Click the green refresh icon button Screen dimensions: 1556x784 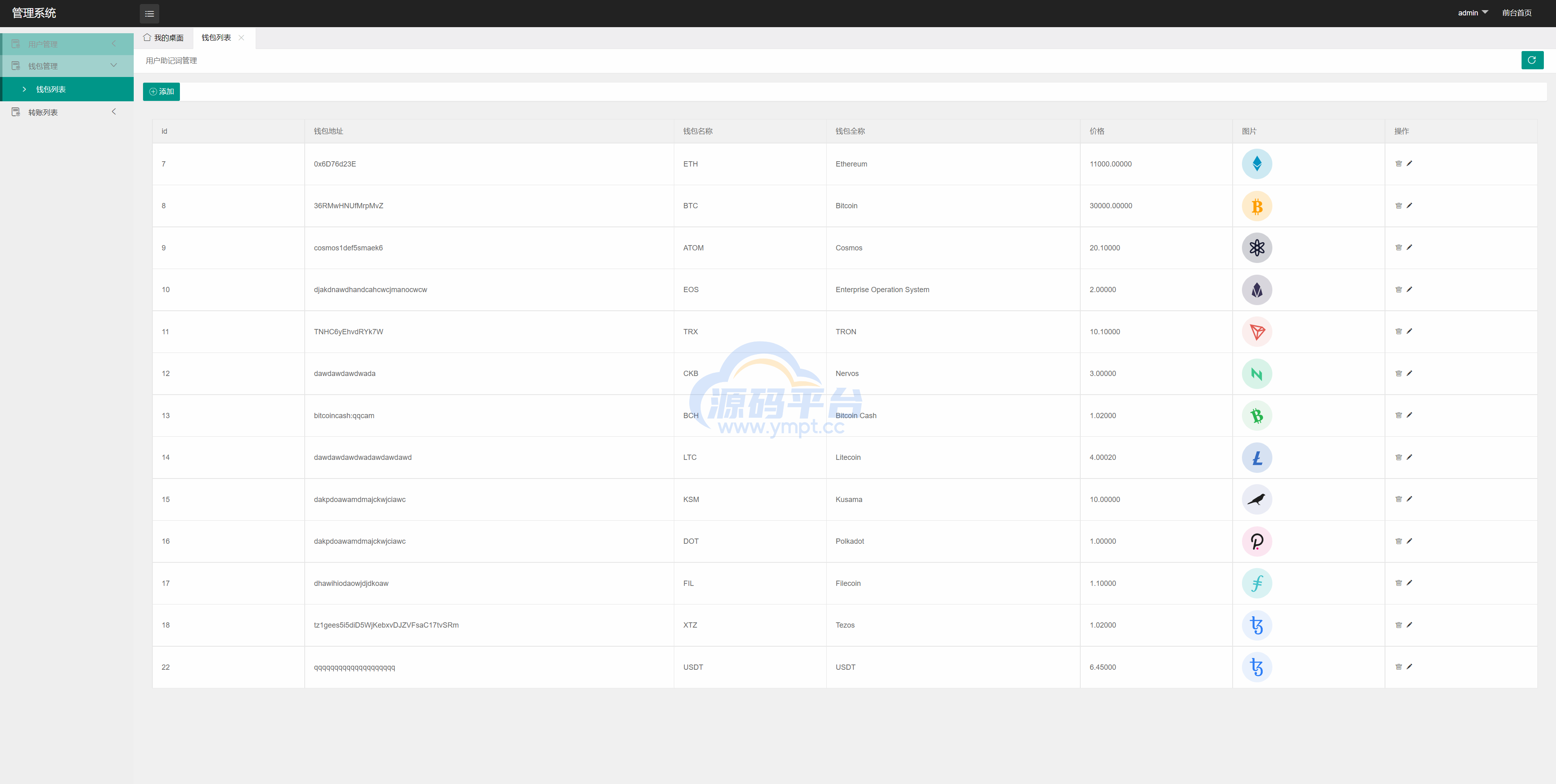point(1532,60)
